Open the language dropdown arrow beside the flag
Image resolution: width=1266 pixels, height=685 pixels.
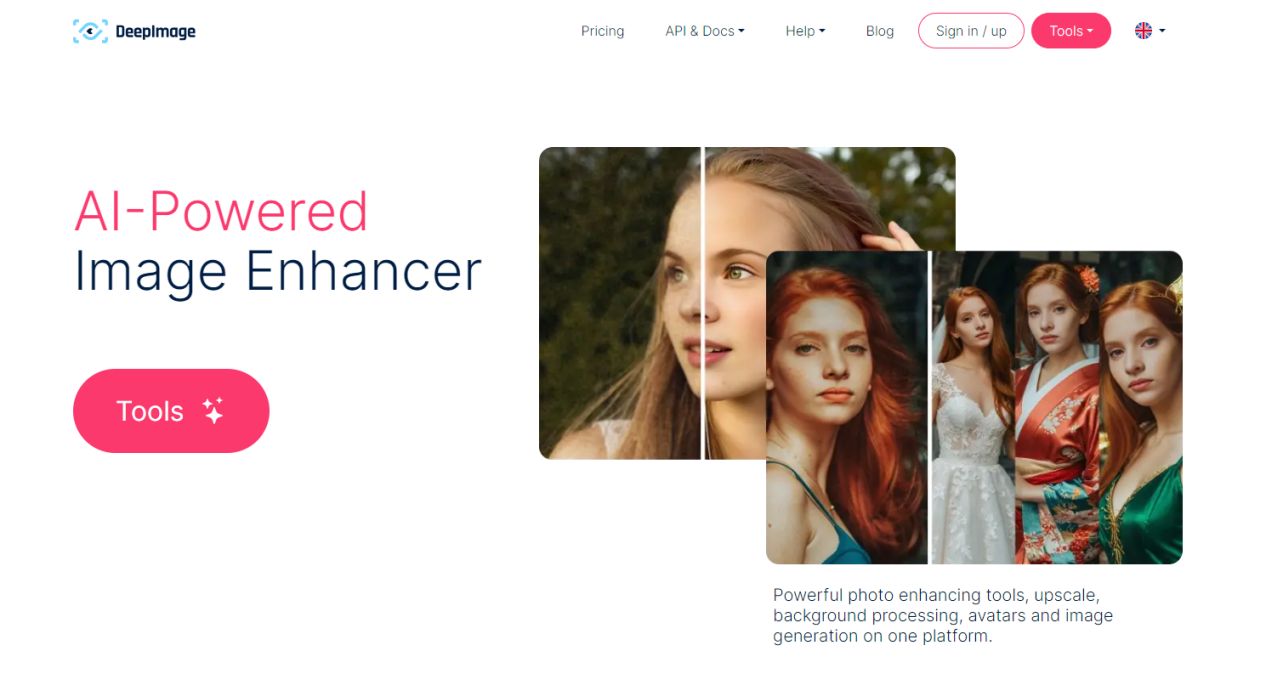pyautogui.click(x=1162, y=31)
